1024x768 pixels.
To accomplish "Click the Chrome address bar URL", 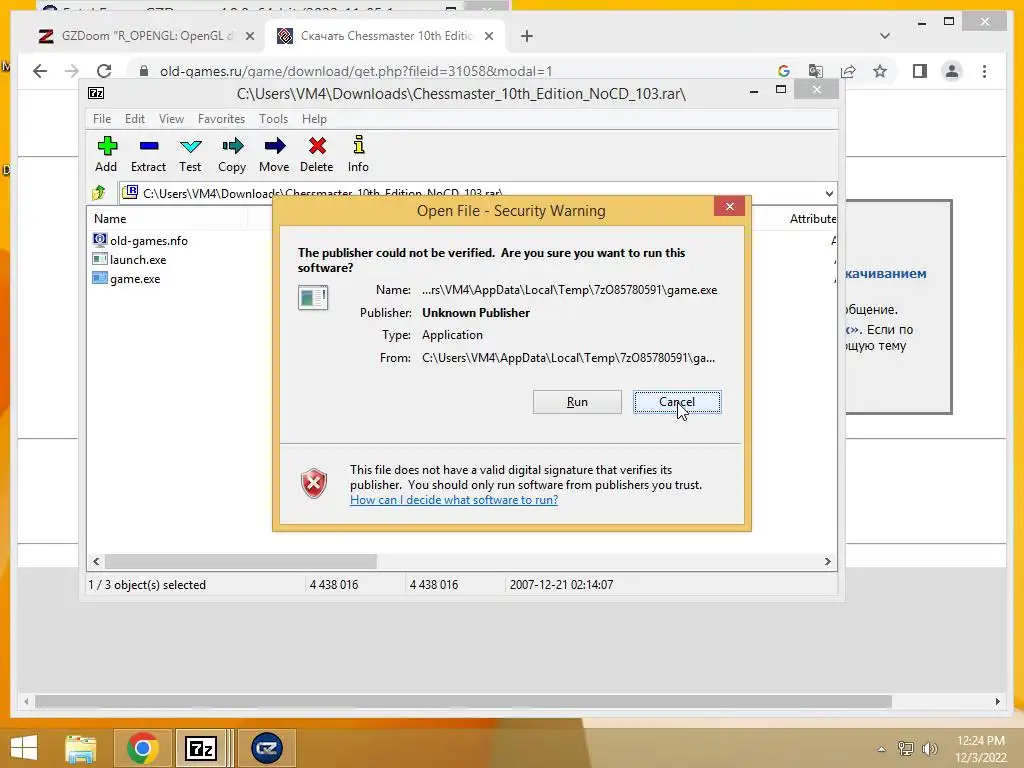I will [x=356, y=71].
